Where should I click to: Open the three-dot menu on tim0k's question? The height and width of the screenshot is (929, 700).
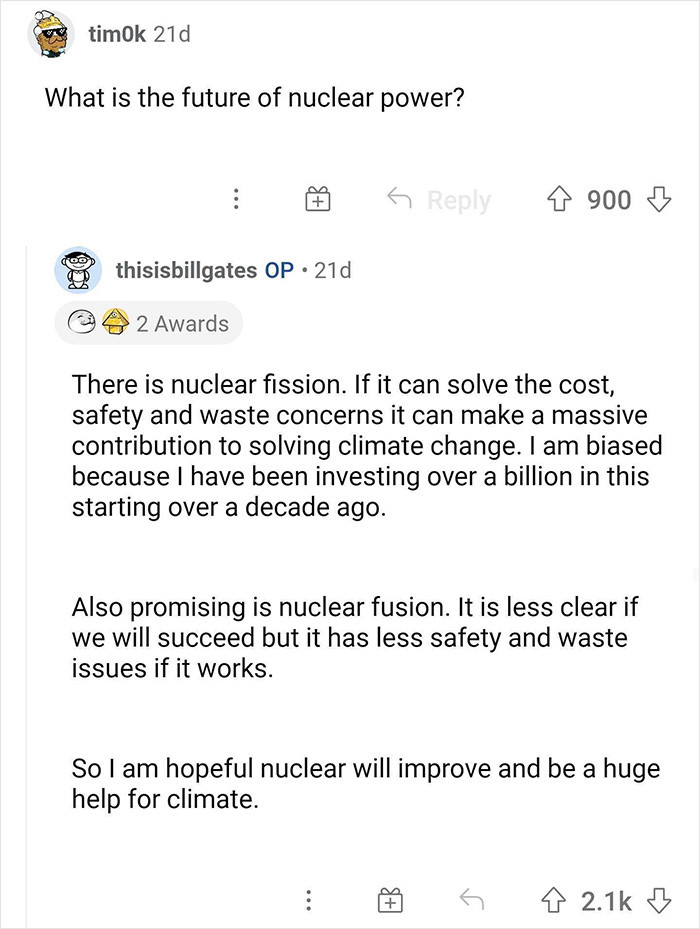click(236, 199)
